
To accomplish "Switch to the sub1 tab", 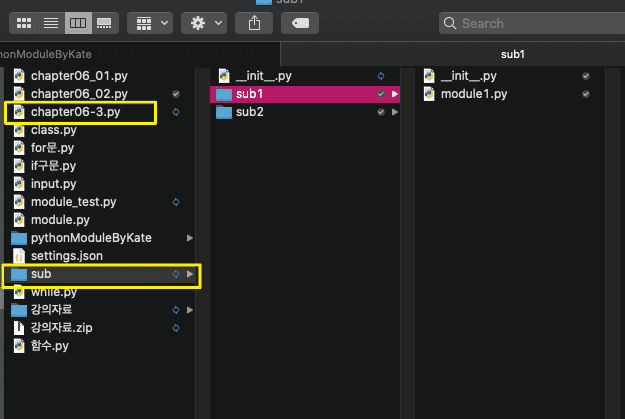I will tap(512, 54).
